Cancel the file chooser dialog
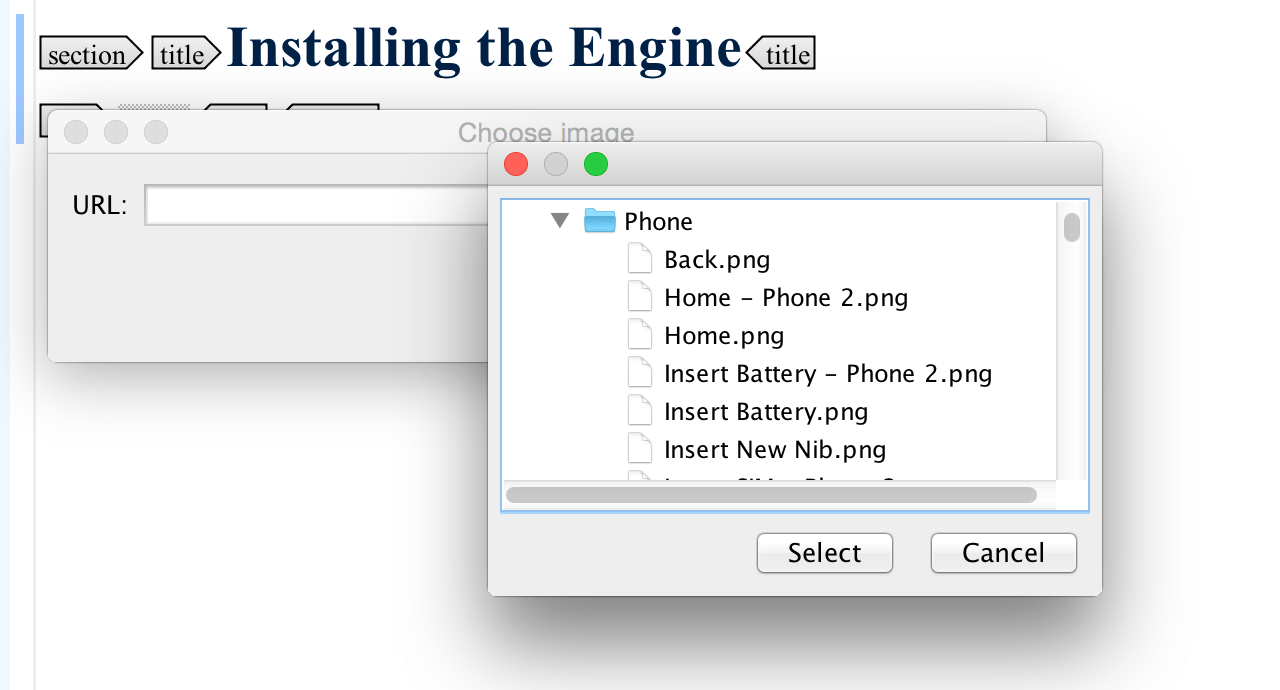The height and width of the screenshot is (690, 1280). pyautogui.click(x=1003, y=553)
